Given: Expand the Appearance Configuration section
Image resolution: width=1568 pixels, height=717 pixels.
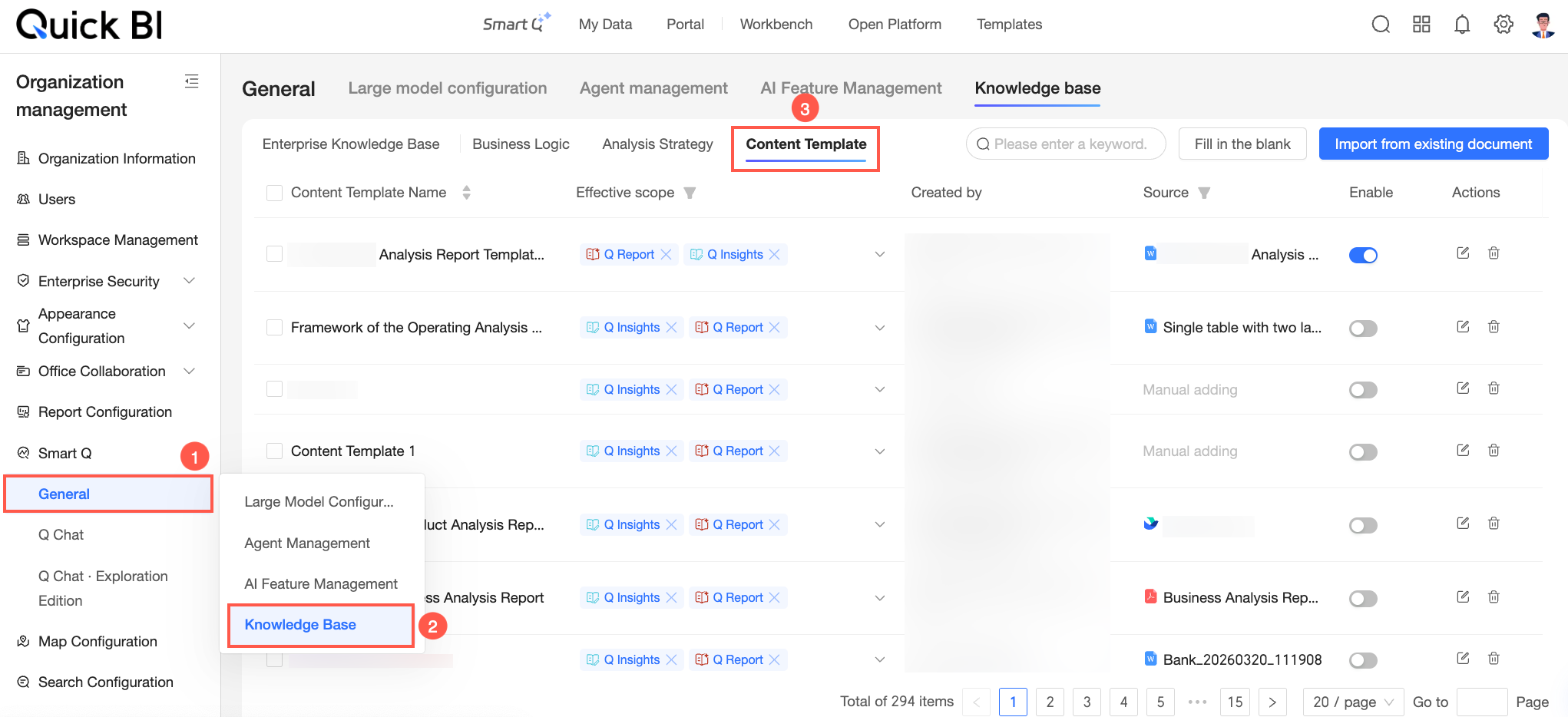Looking at the screenshot, I should click(x=189, y=325).
